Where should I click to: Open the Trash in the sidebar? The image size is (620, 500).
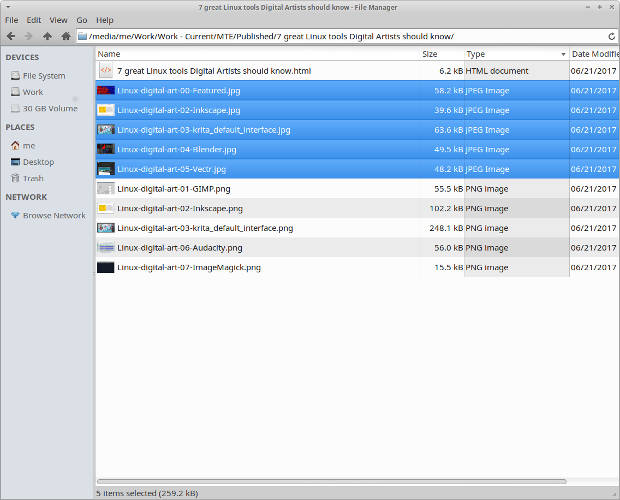27,178
